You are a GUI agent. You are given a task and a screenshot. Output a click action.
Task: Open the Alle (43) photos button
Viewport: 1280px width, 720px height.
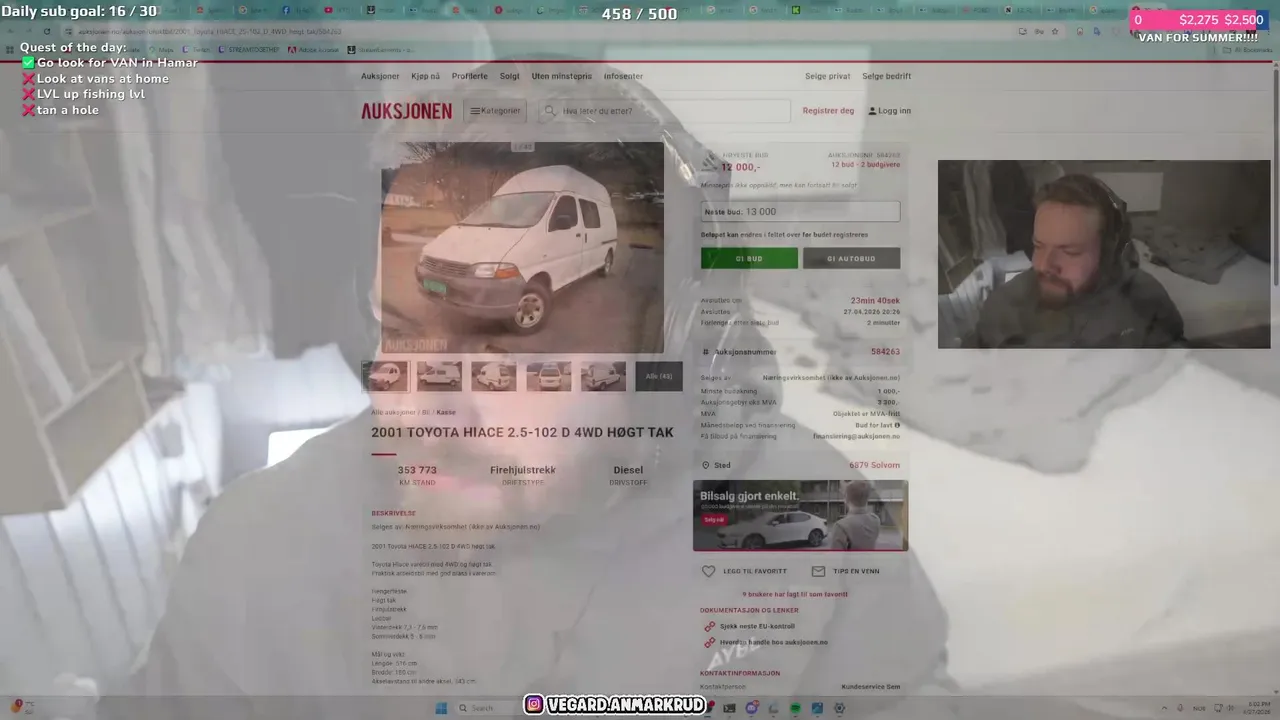659,376
